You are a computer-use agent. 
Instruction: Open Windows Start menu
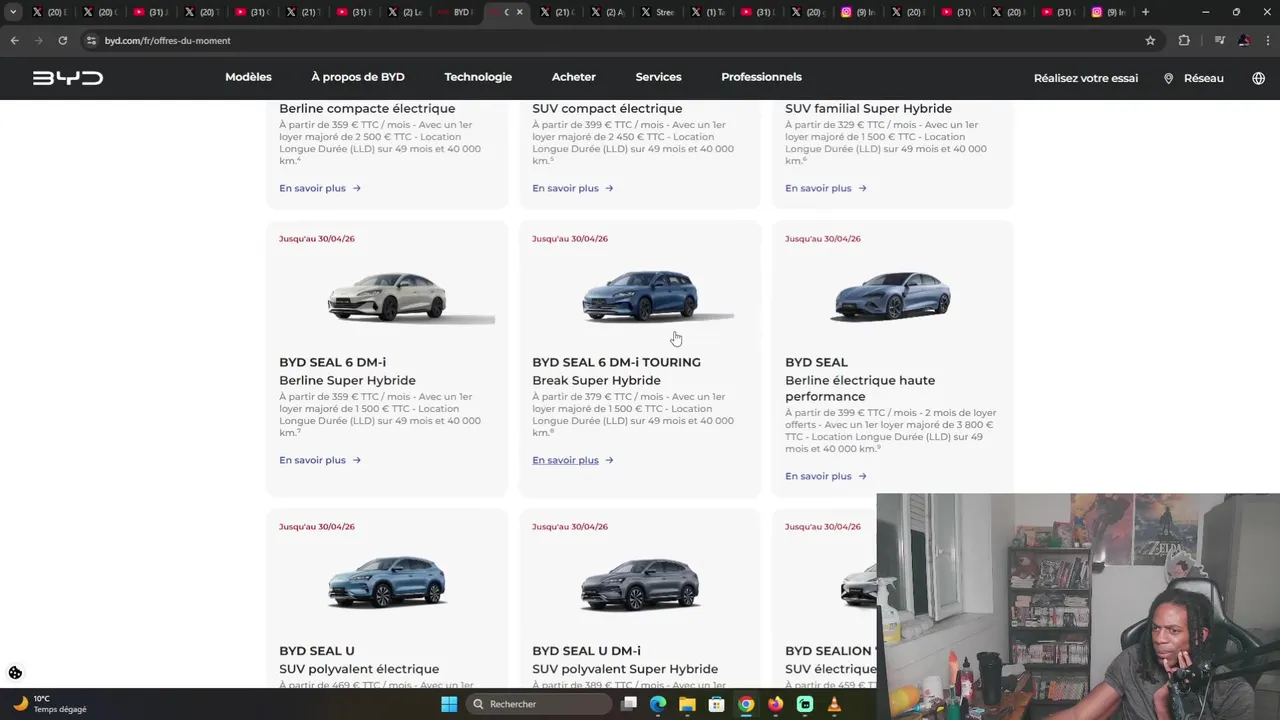tap(449, 704)
